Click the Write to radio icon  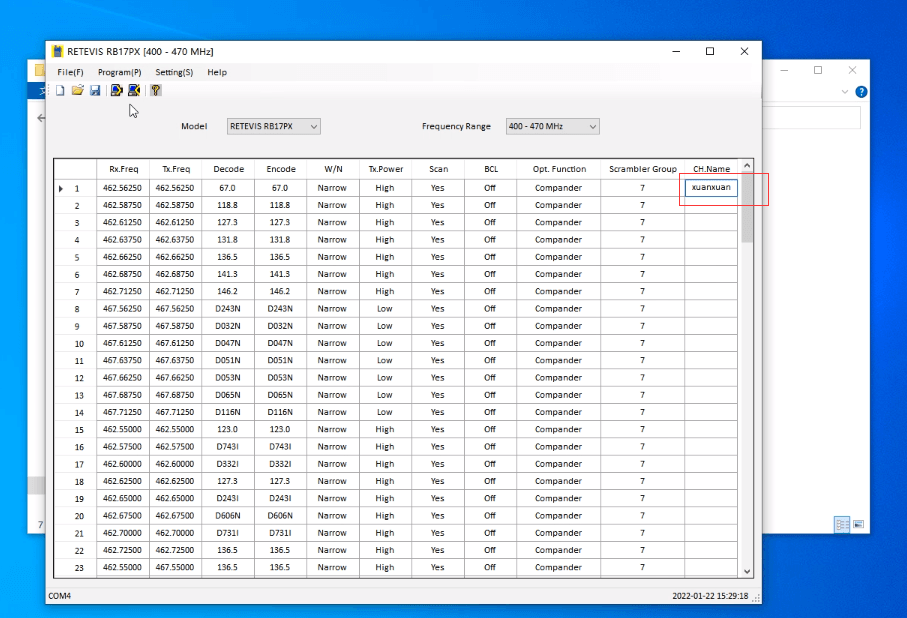[134, 90]
